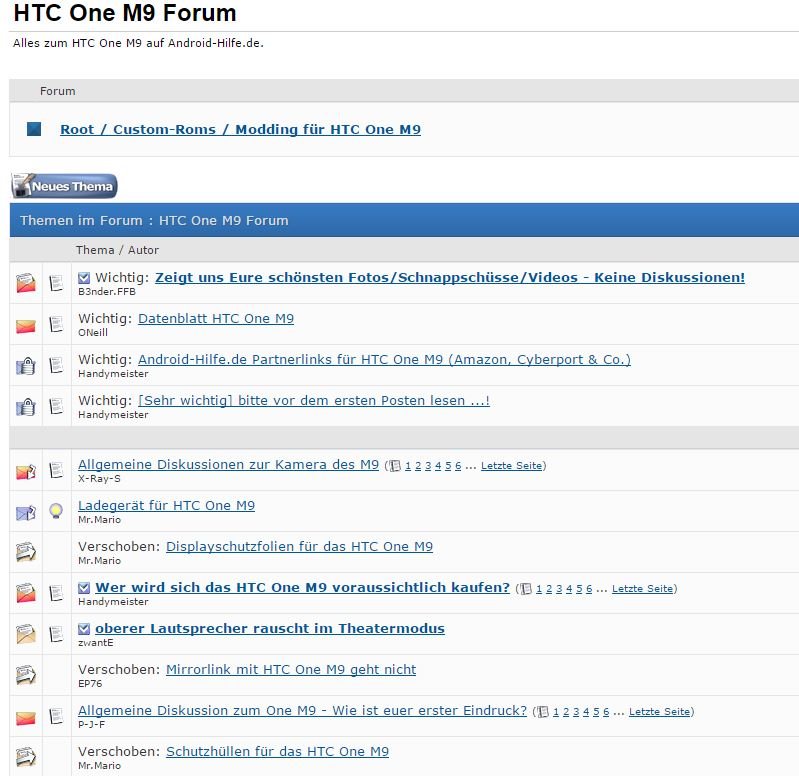Click multipage icon in the erster Eindruck row
This screenshot has width=799, height=776.
click(543, 712)
